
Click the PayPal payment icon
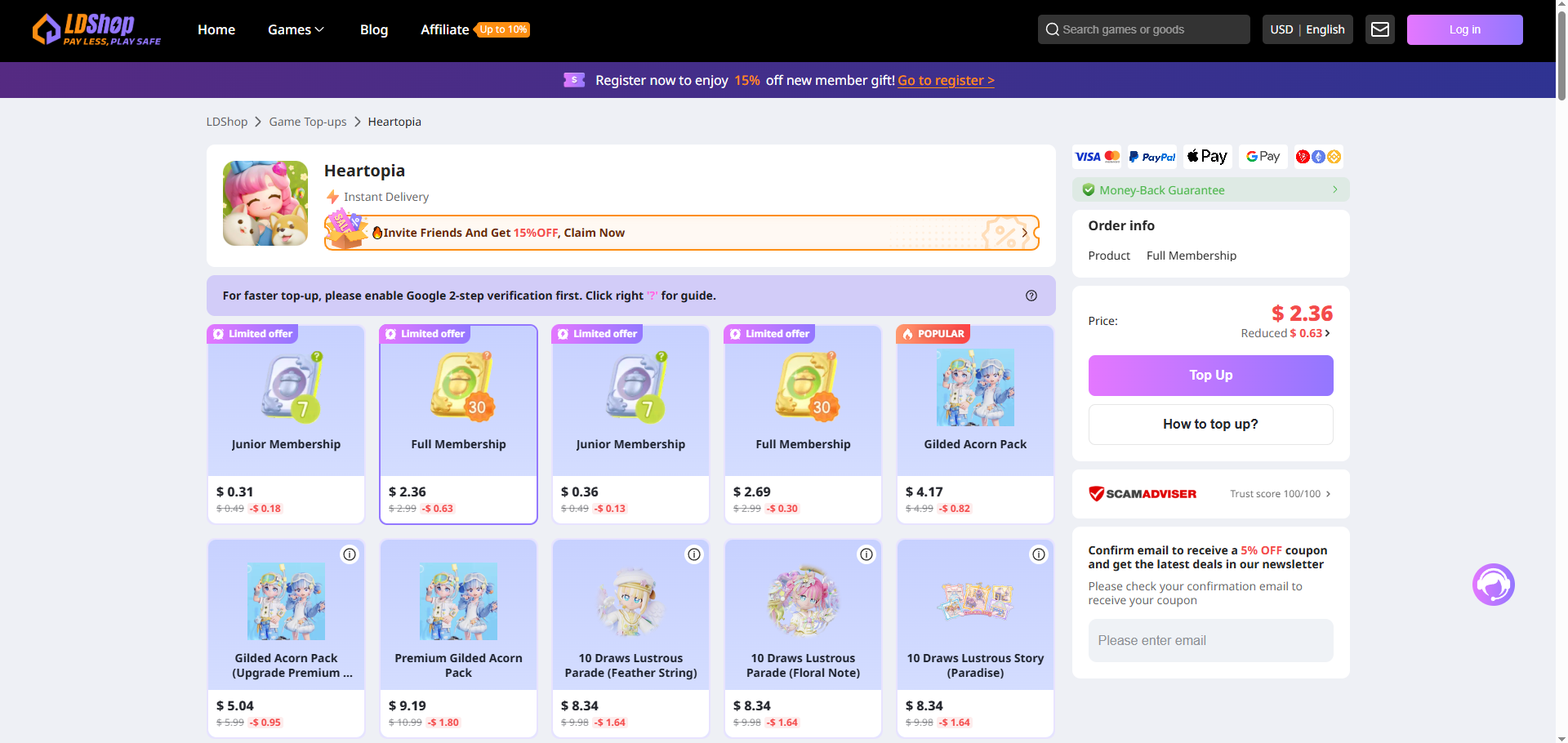[x=1152, y=157]
